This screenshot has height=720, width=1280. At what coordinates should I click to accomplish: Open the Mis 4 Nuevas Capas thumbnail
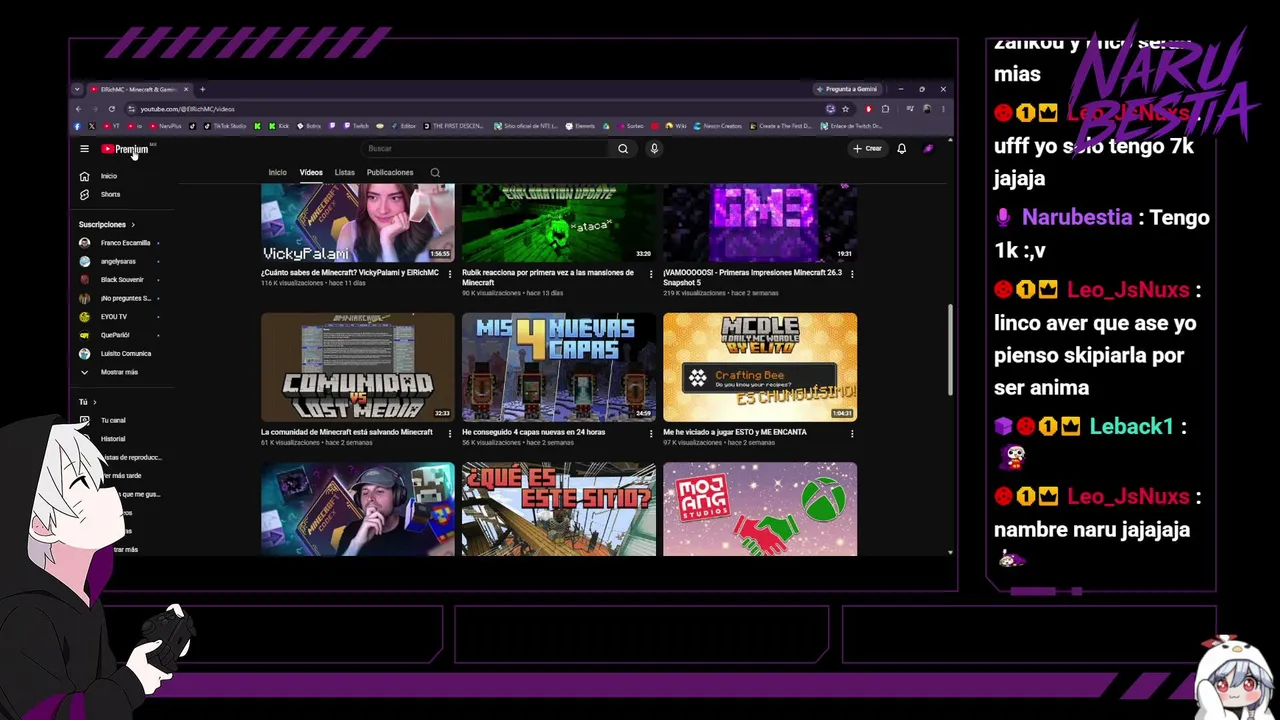[x=559, y=367]
